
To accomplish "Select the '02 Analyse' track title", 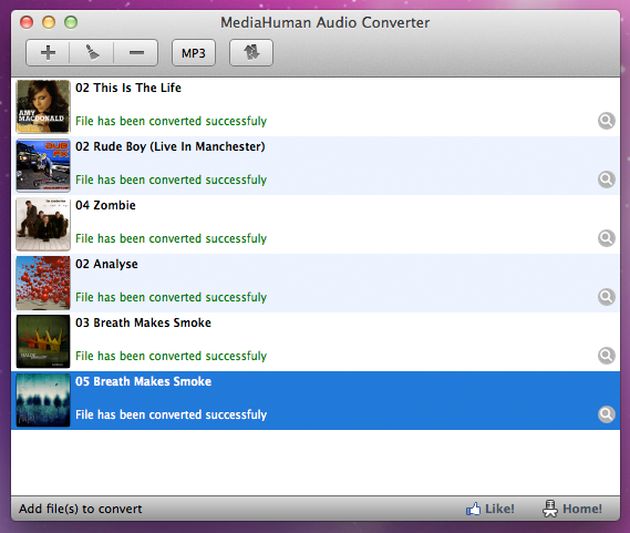I will point(106,264).
